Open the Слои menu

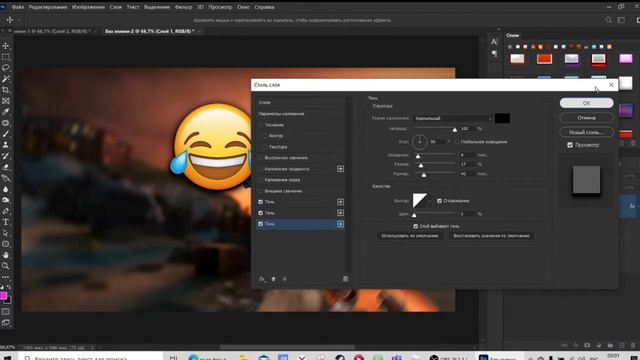(x=116, y=7)
